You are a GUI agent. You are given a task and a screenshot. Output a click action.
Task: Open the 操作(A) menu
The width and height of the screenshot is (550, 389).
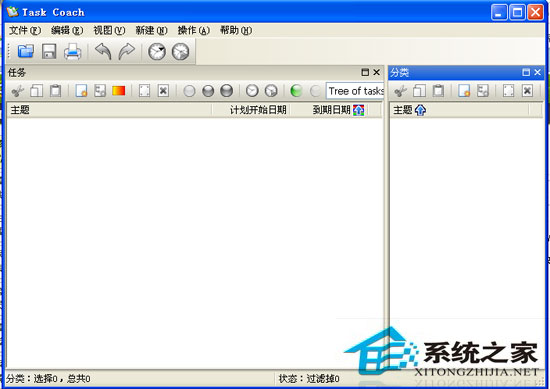pos(194,31)
